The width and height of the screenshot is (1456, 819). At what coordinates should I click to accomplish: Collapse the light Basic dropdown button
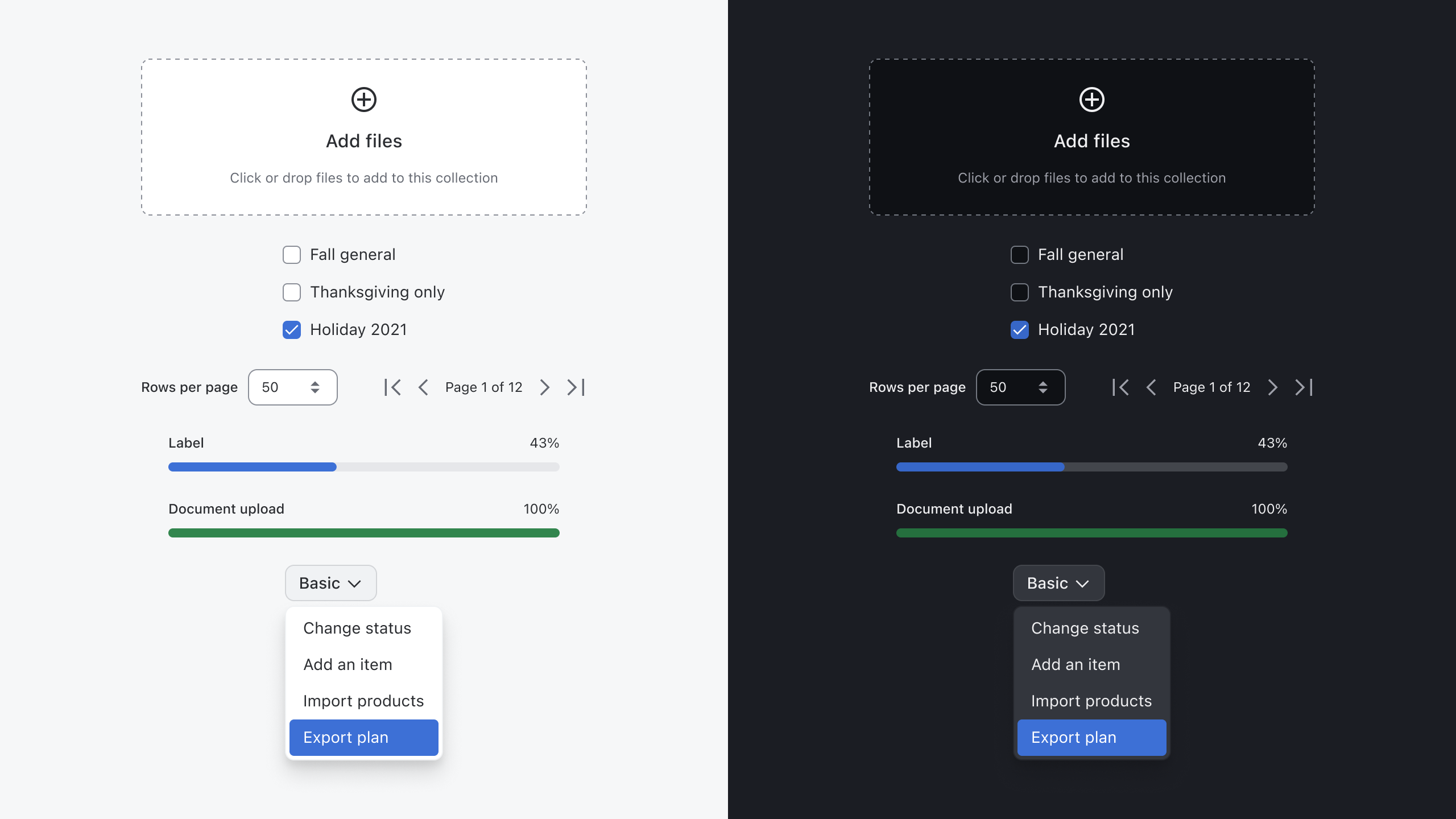(330, 583)
